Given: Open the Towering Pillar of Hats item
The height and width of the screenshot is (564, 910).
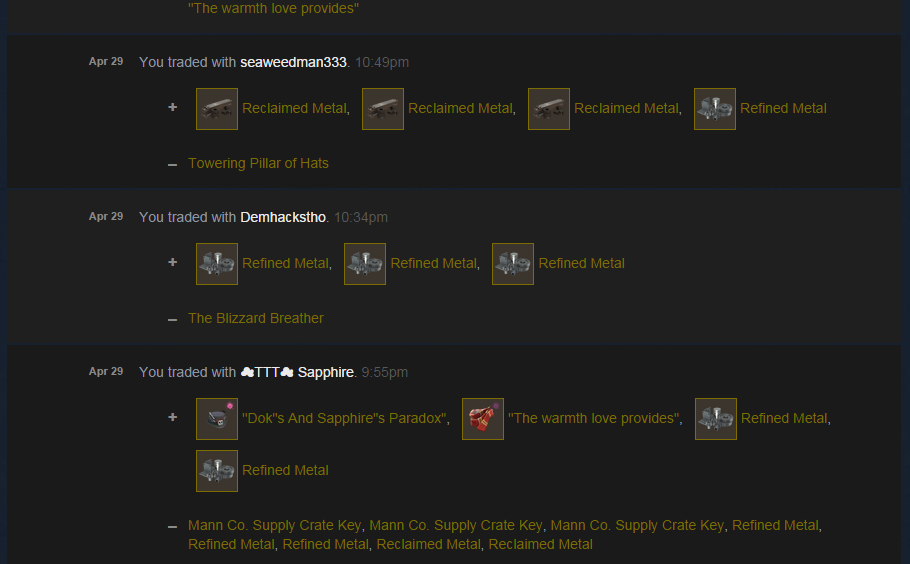Looking at the screenshot, I should pos(258,163).
